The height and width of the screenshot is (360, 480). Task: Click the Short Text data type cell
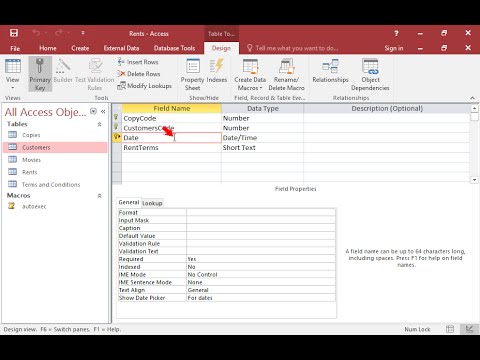point(262,148)
